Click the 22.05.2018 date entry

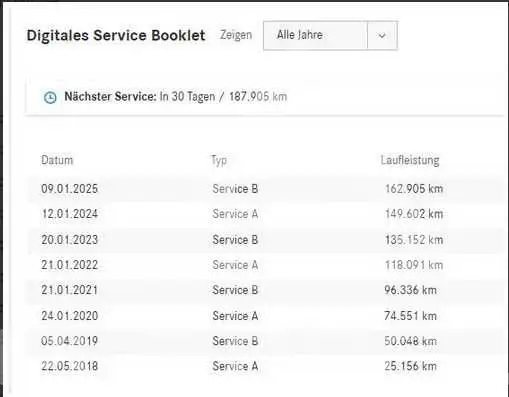click(69, 366)
